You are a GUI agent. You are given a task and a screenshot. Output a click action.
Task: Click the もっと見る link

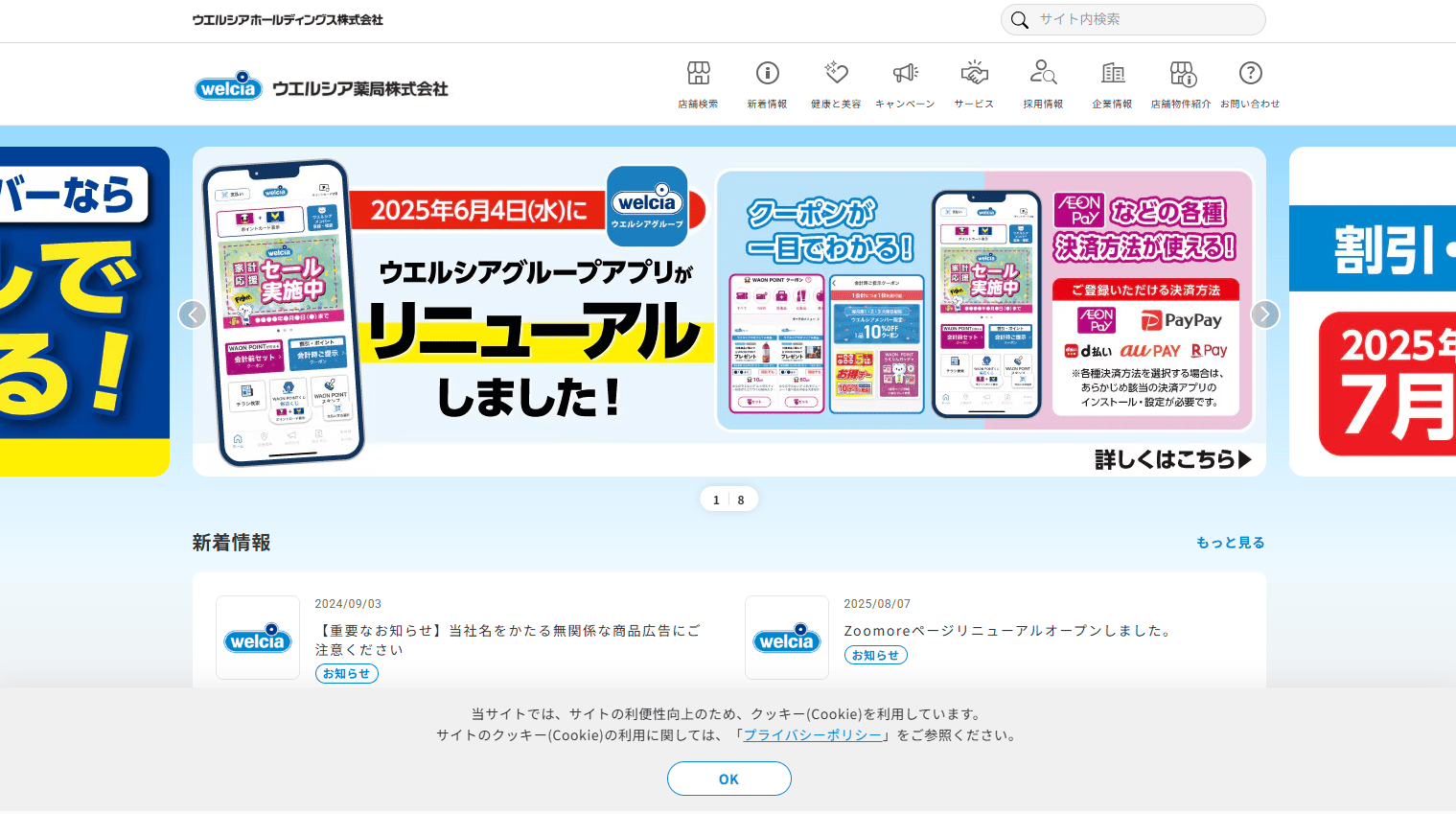(x=1231, y=543)
